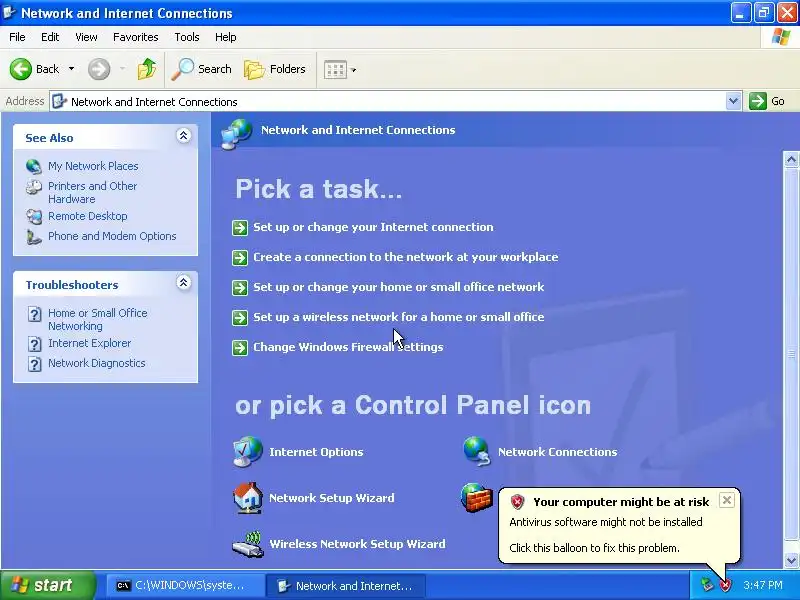Open the Tools menu
800x600 pixels.
coord(187,37)
